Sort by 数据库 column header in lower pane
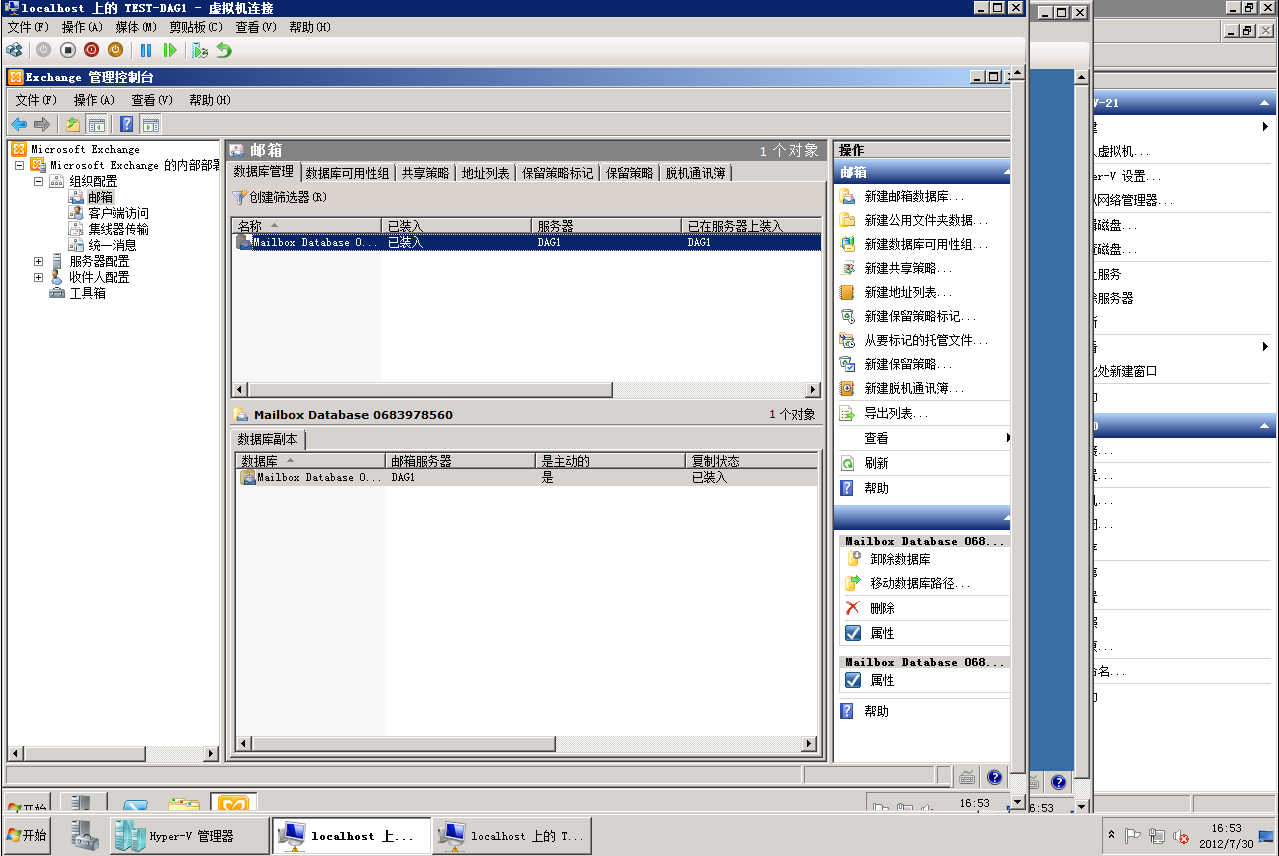Viewport: 1279px width, 856px height. click(x=310, y=461)
